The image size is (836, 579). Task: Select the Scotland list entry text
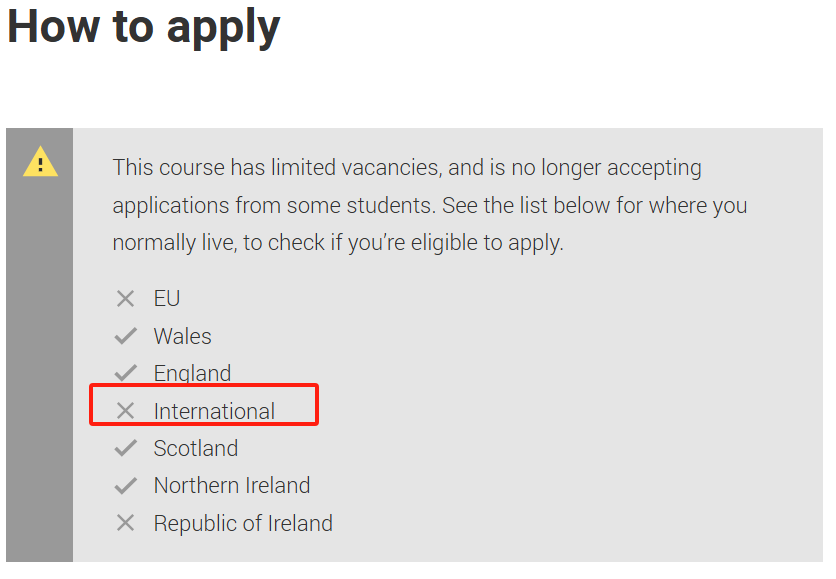(196, 448)
